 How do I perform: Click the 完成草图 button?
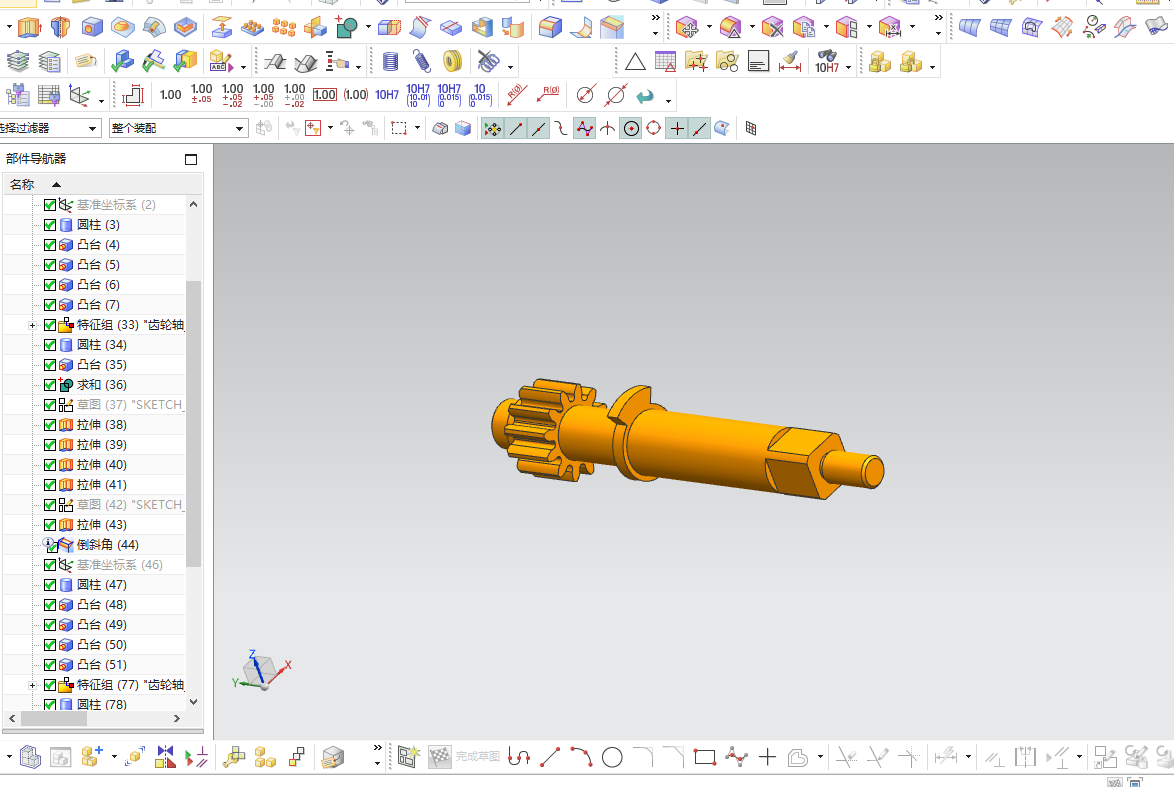pyautogui.click(x=477, y=757)
